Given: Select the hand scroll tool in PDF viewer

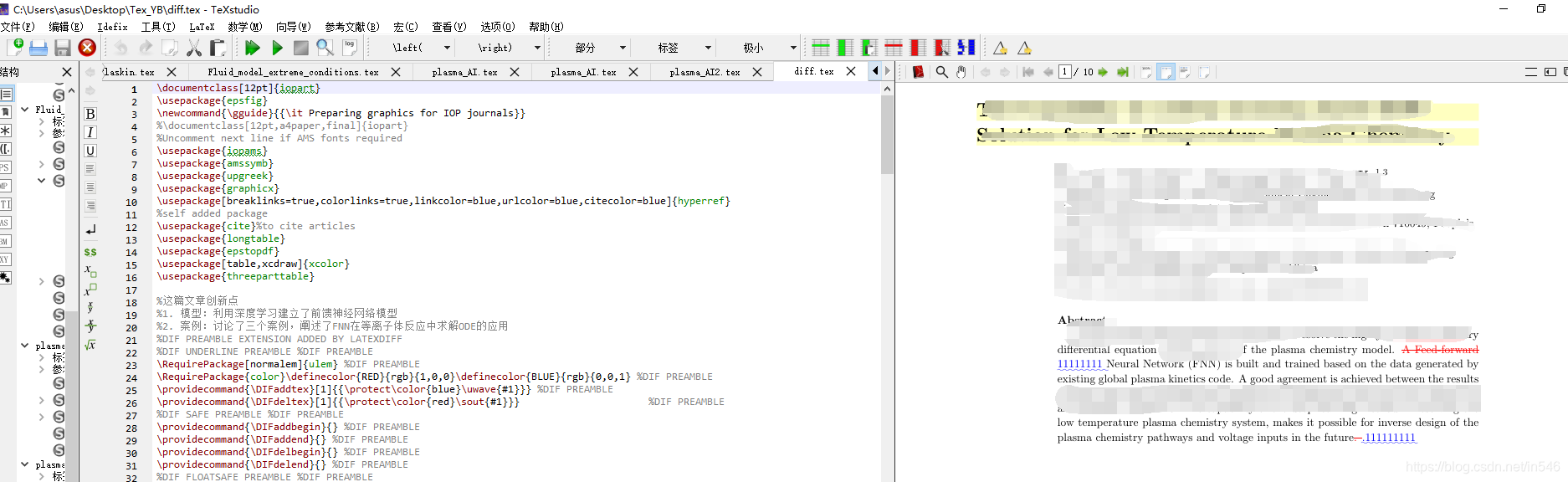Looking at the screenshot, I should click(961, 72).
